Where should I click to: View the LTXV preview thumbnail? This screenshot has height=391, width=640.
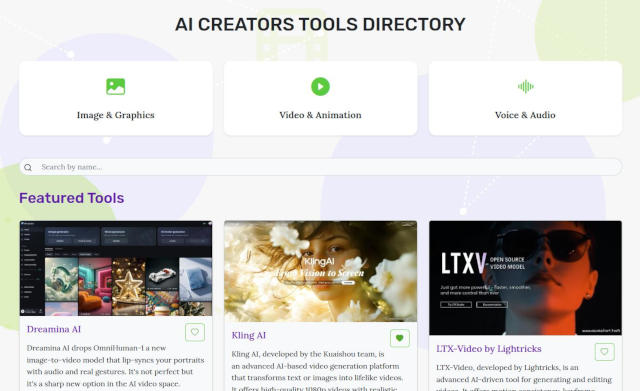pyautogui.click(x=525, y=278)
